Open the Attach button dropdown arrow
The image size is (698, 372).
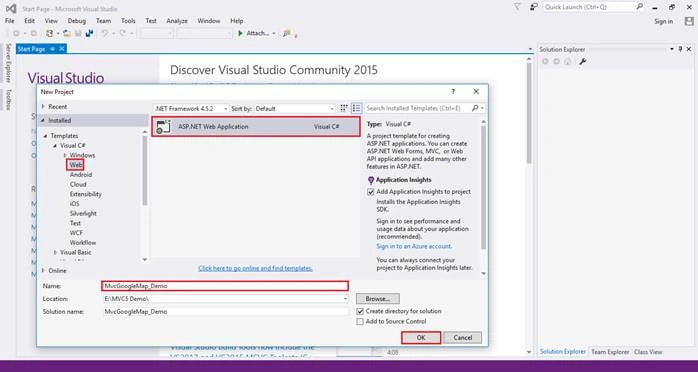(x=274, y=33)
